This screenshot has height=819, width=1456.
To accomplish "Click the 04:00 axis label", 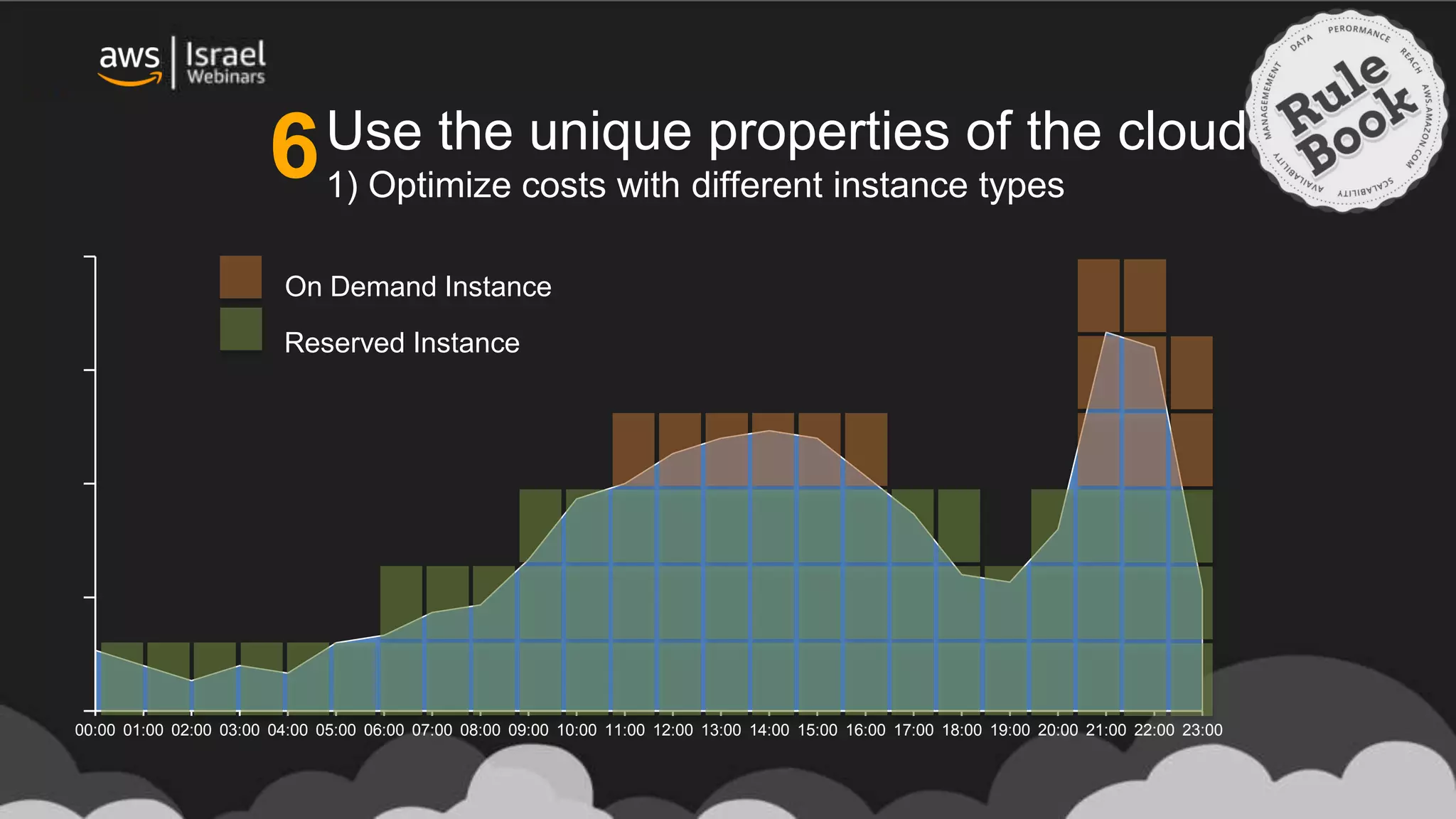I will pos(287,730).
